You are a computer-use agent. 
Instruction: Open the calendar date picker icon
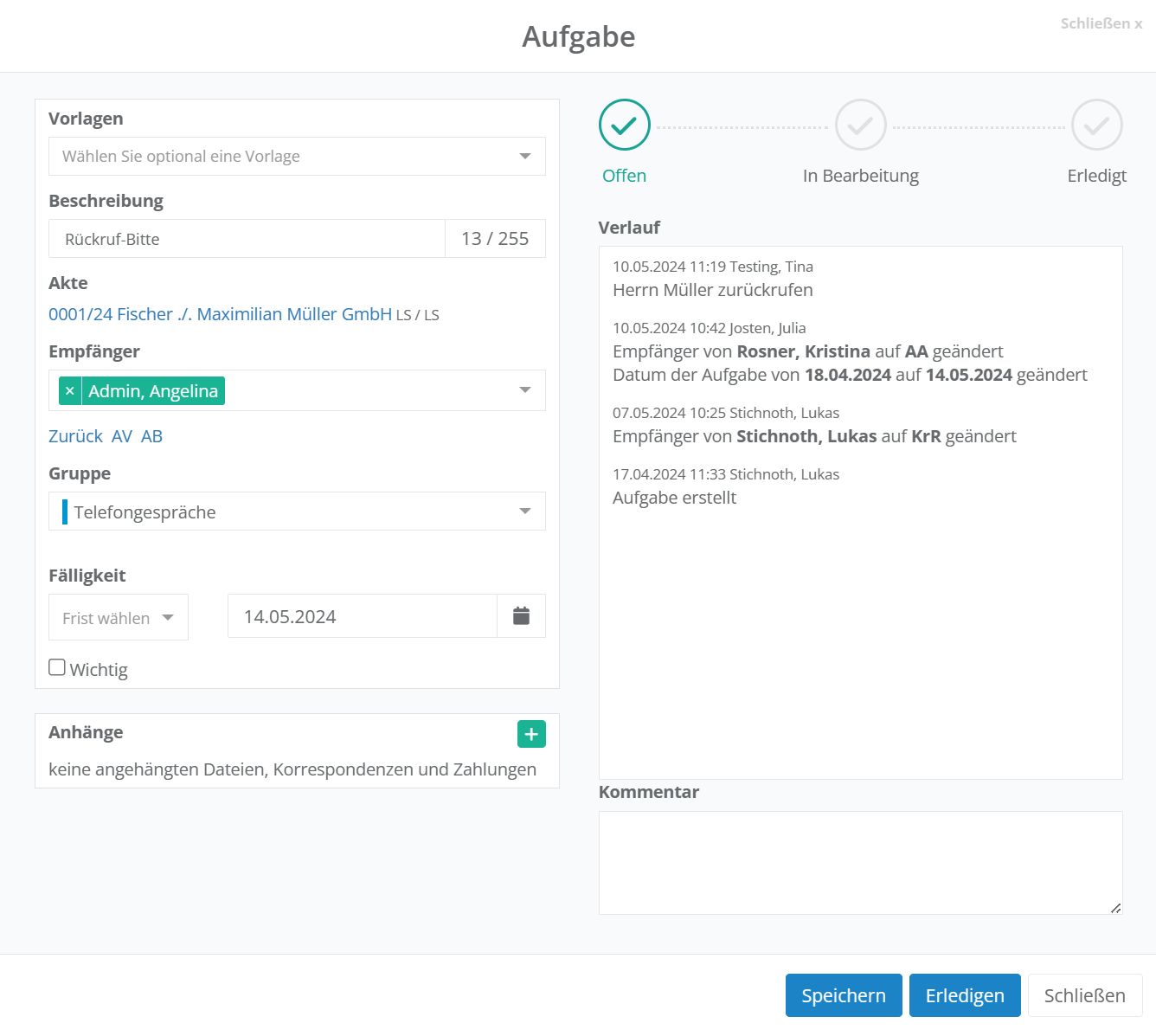pos(521,616)
